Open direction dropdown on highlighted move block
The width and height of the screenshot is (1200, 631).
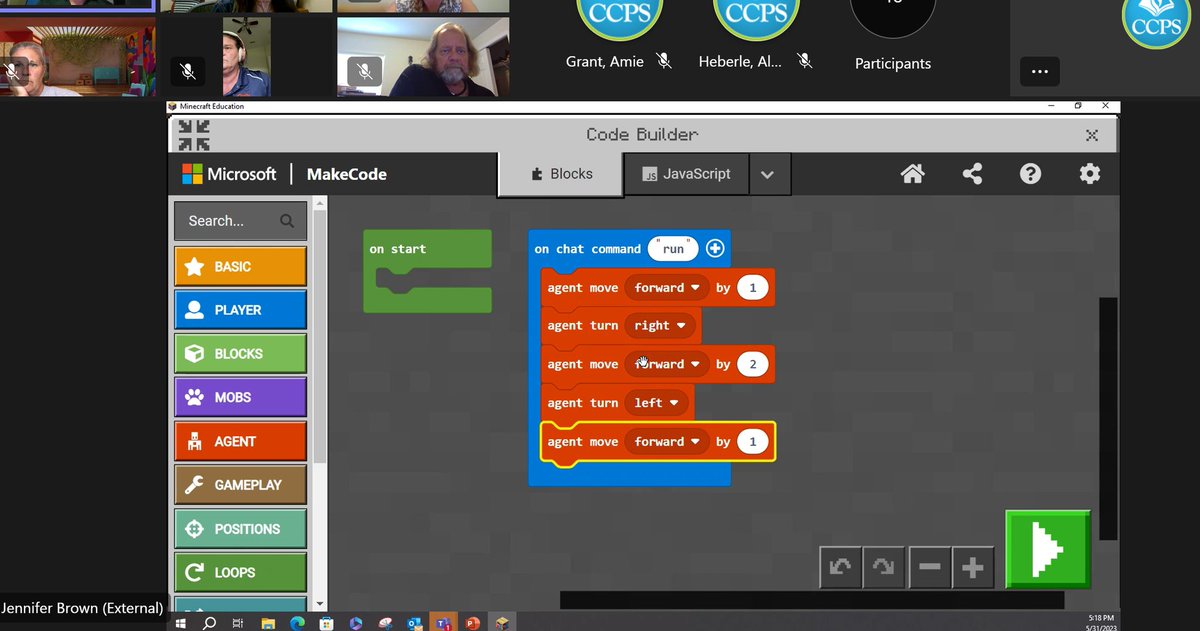pyautogui.click(x=667, y=442)
